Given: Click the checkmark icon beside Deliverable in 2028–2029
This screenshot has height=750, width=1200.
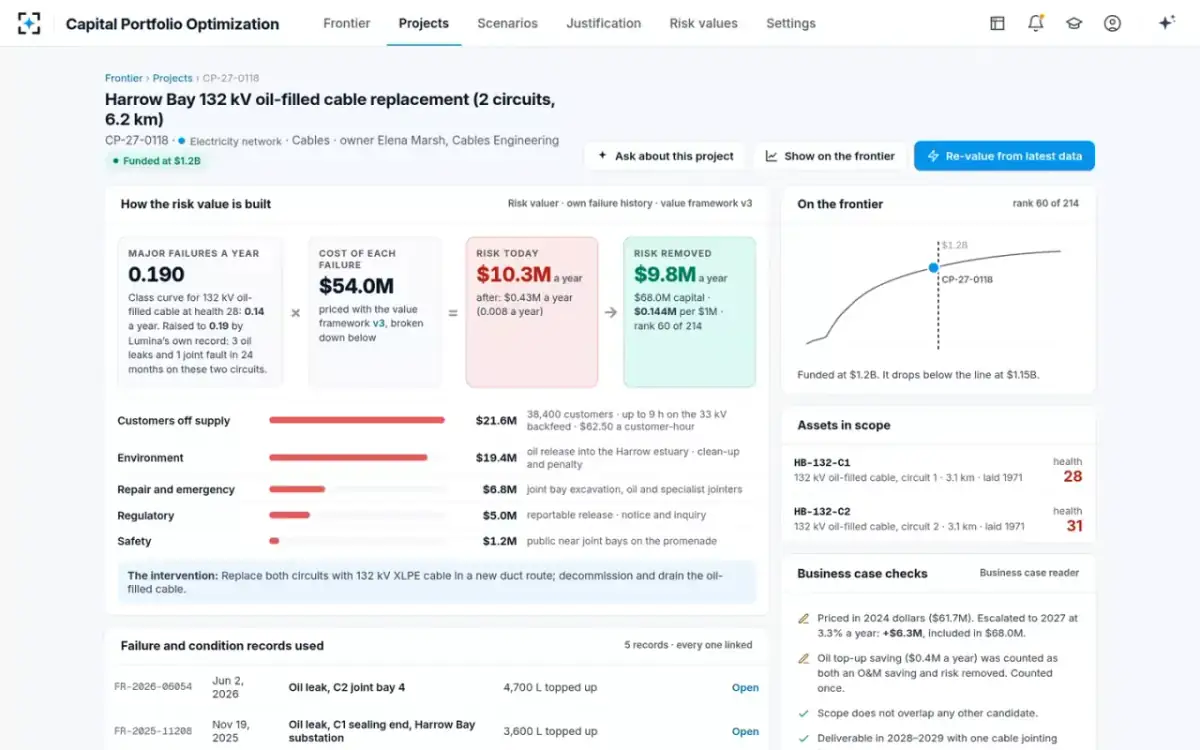Looking at the screenshot, I should (803, 739).
